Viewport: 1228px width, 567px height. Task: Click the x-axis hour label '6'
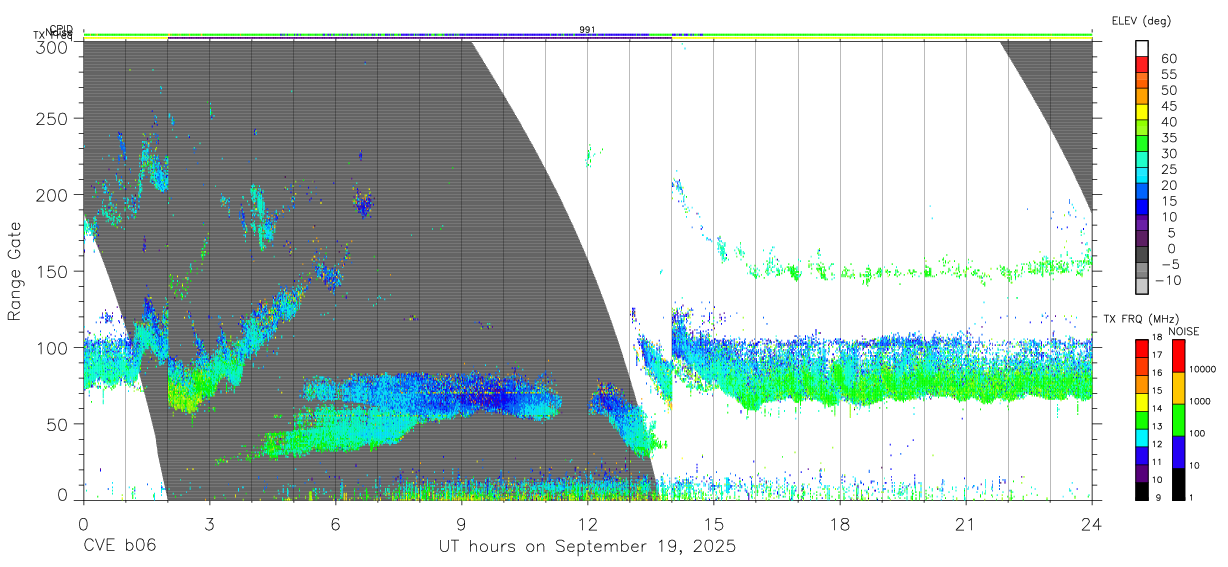click(335, 524)
